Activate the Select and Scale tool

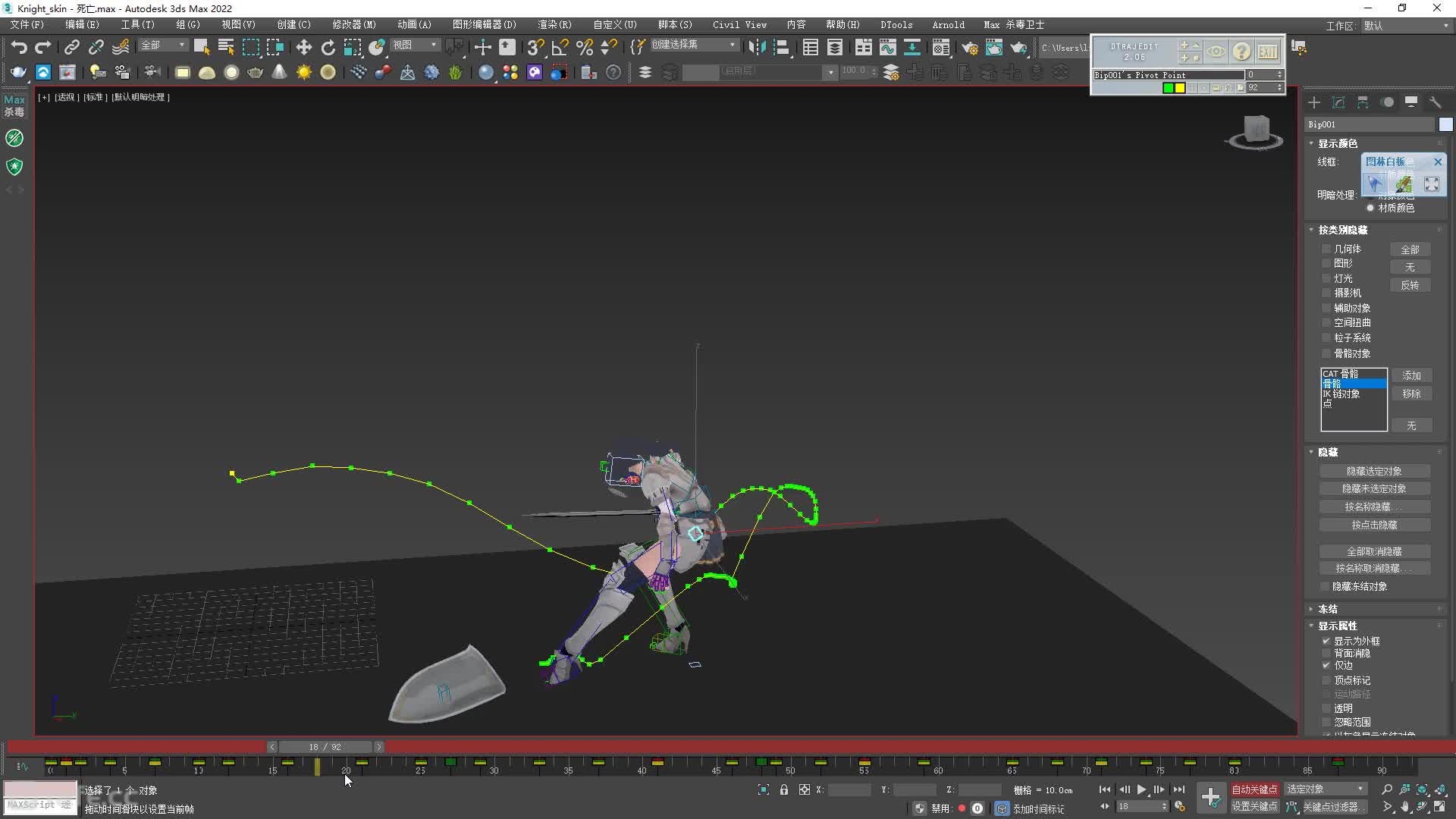pos(353,47)
